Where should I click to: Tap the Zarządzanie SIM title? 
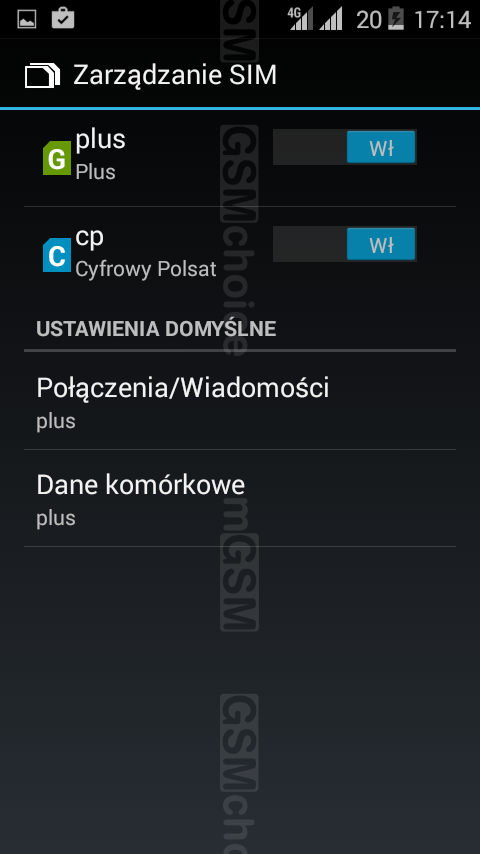click(175, 75)
